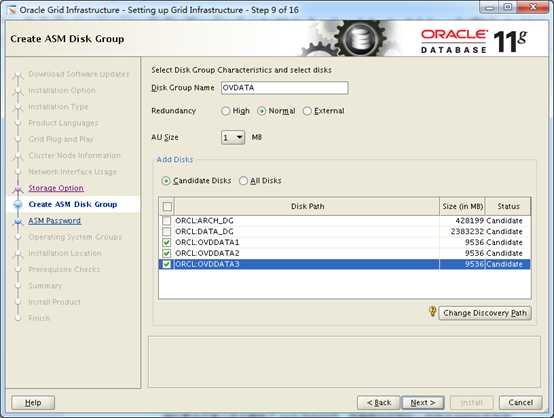
Task: Check the ORCL:ARCH_DG disk checkbox
Action: [166, 221]
